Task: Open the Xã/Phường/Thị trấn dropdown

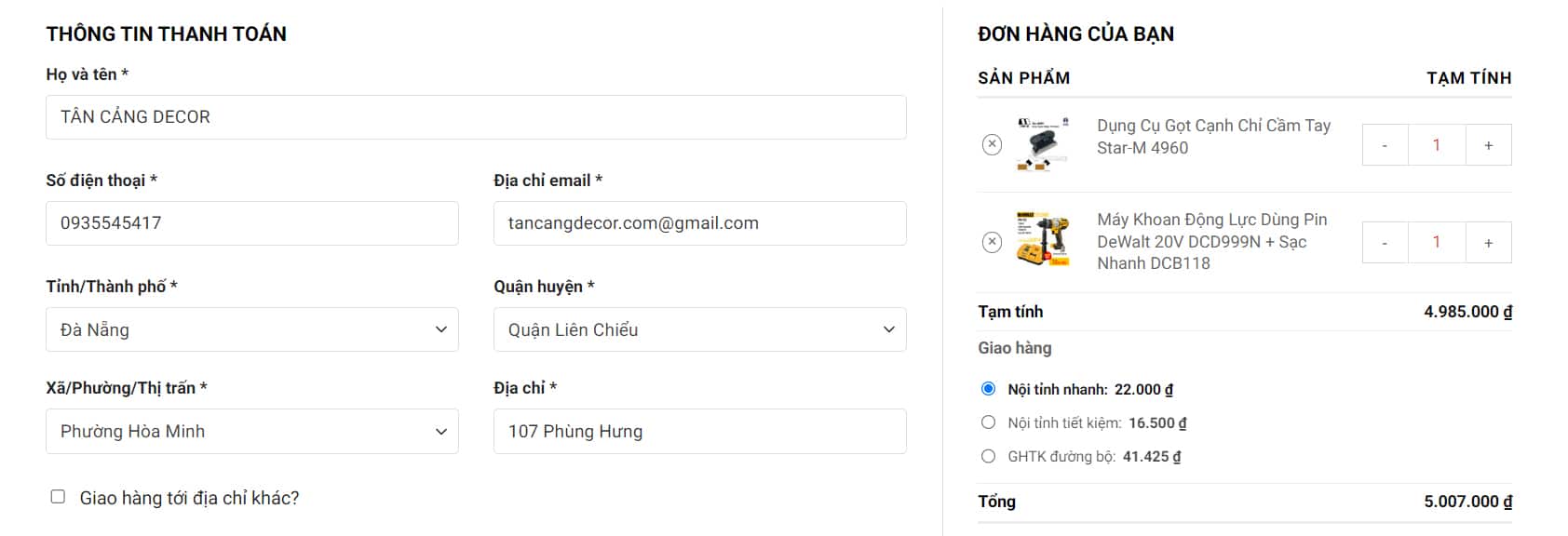Action: 251,431
